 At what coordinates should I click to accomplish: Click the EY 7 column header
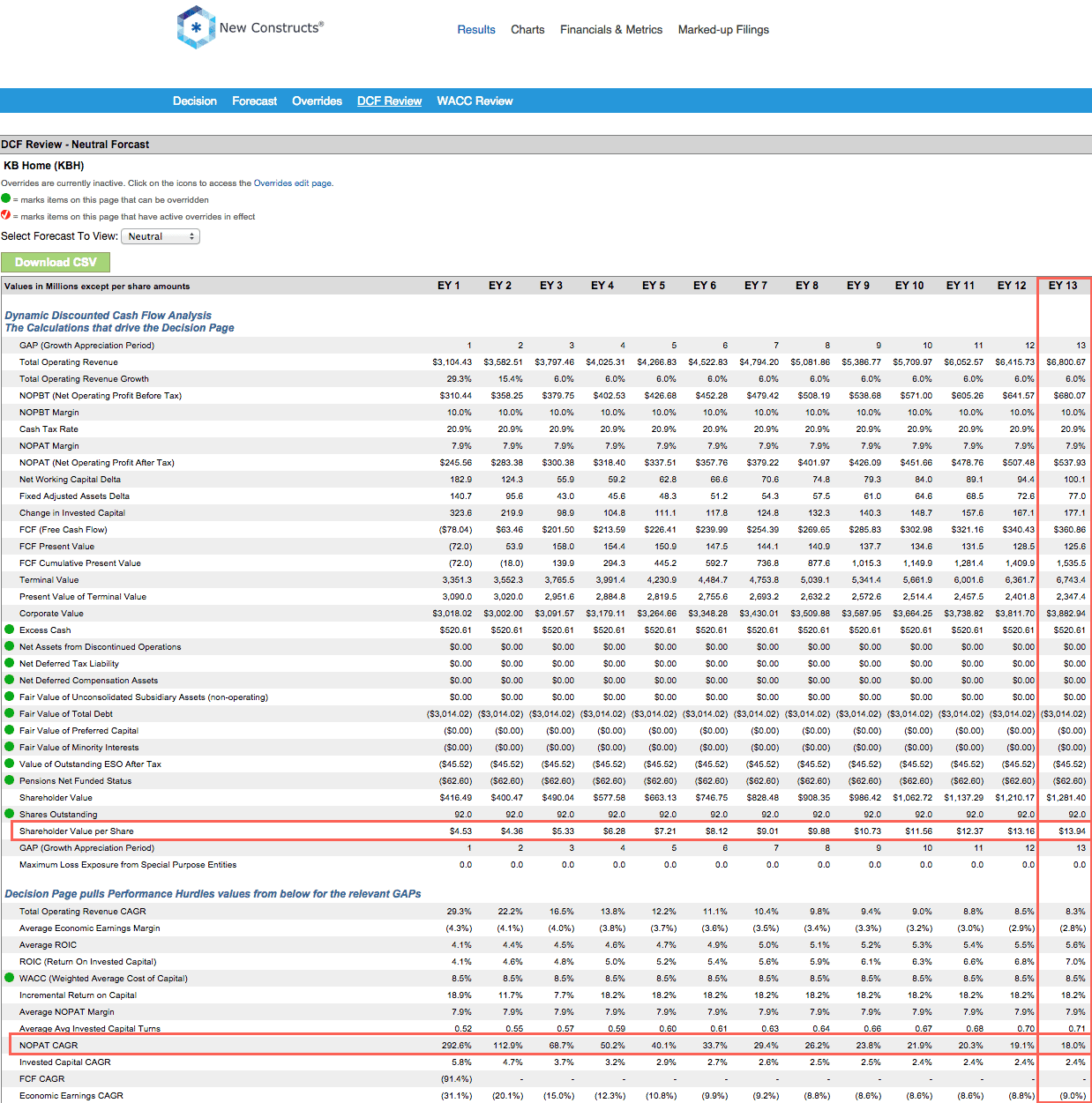pyautogui.click(x=756, y=286)
